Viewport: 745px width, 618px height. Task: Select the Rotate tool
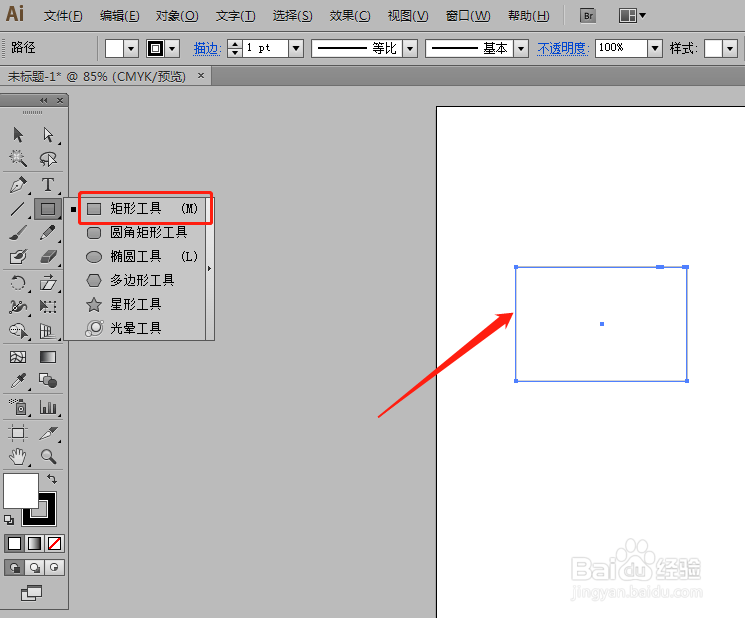18,283
